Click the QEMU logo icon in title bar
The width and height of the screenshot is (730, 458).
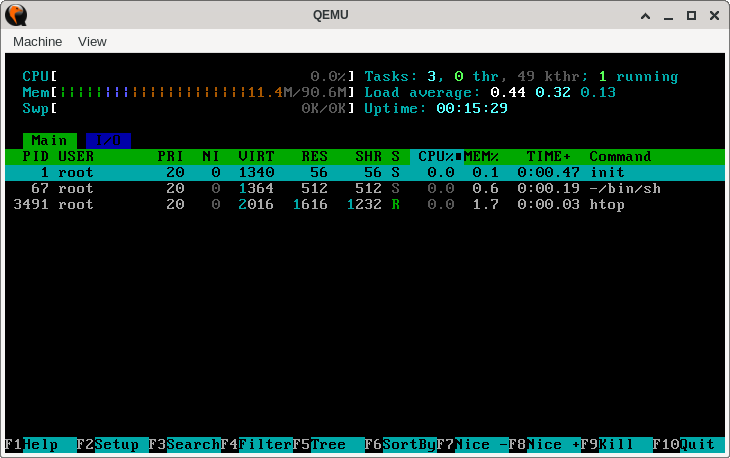tap(16, 15)
